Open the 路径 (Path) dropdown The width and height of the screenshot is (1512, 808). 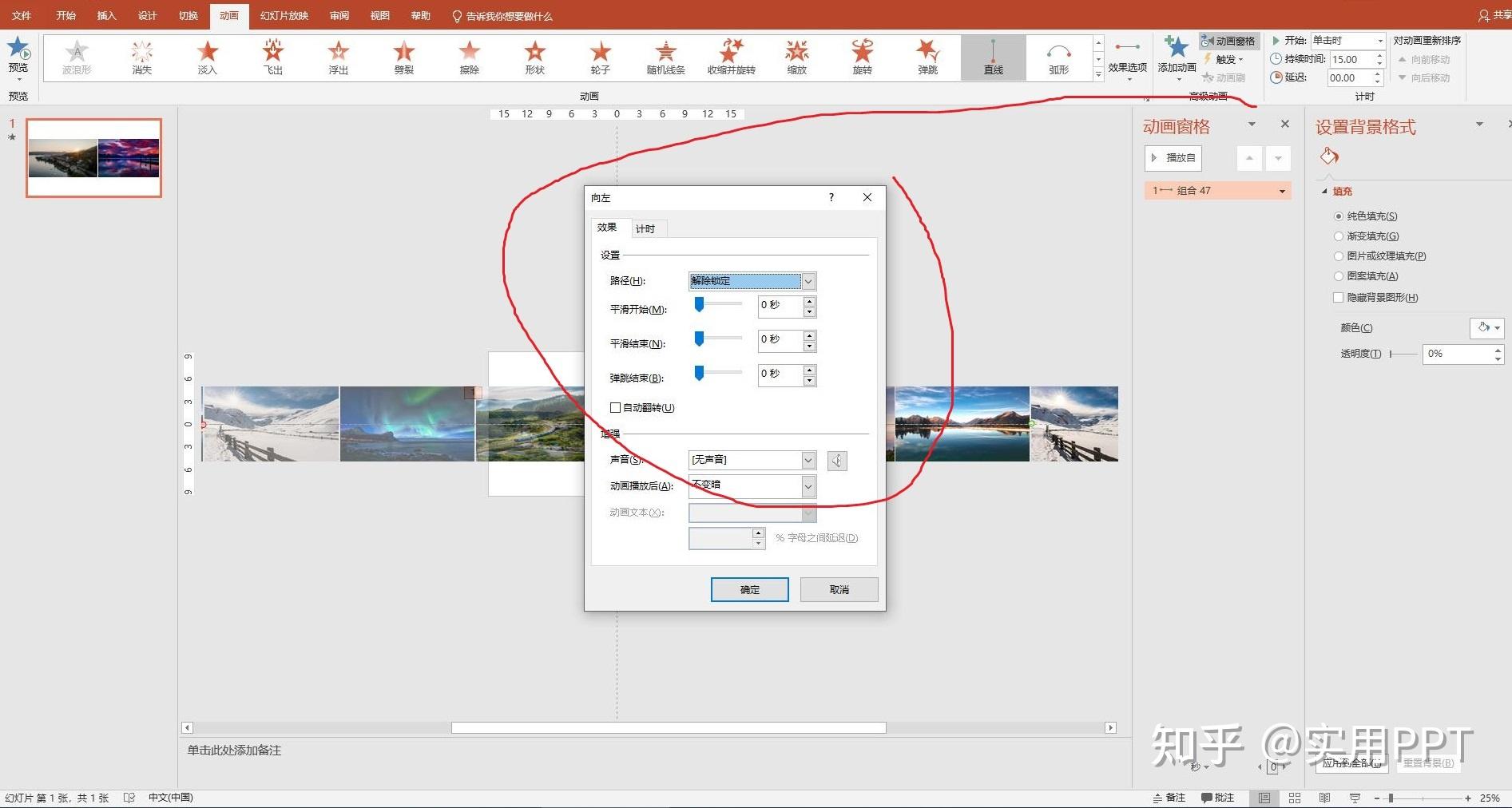[808, 281]
